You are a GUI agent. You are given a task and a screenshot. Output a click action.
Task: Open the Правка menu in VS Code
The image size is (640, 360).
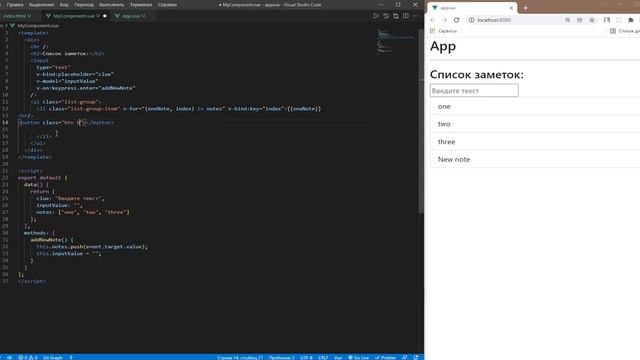click(x=15, y=4)
